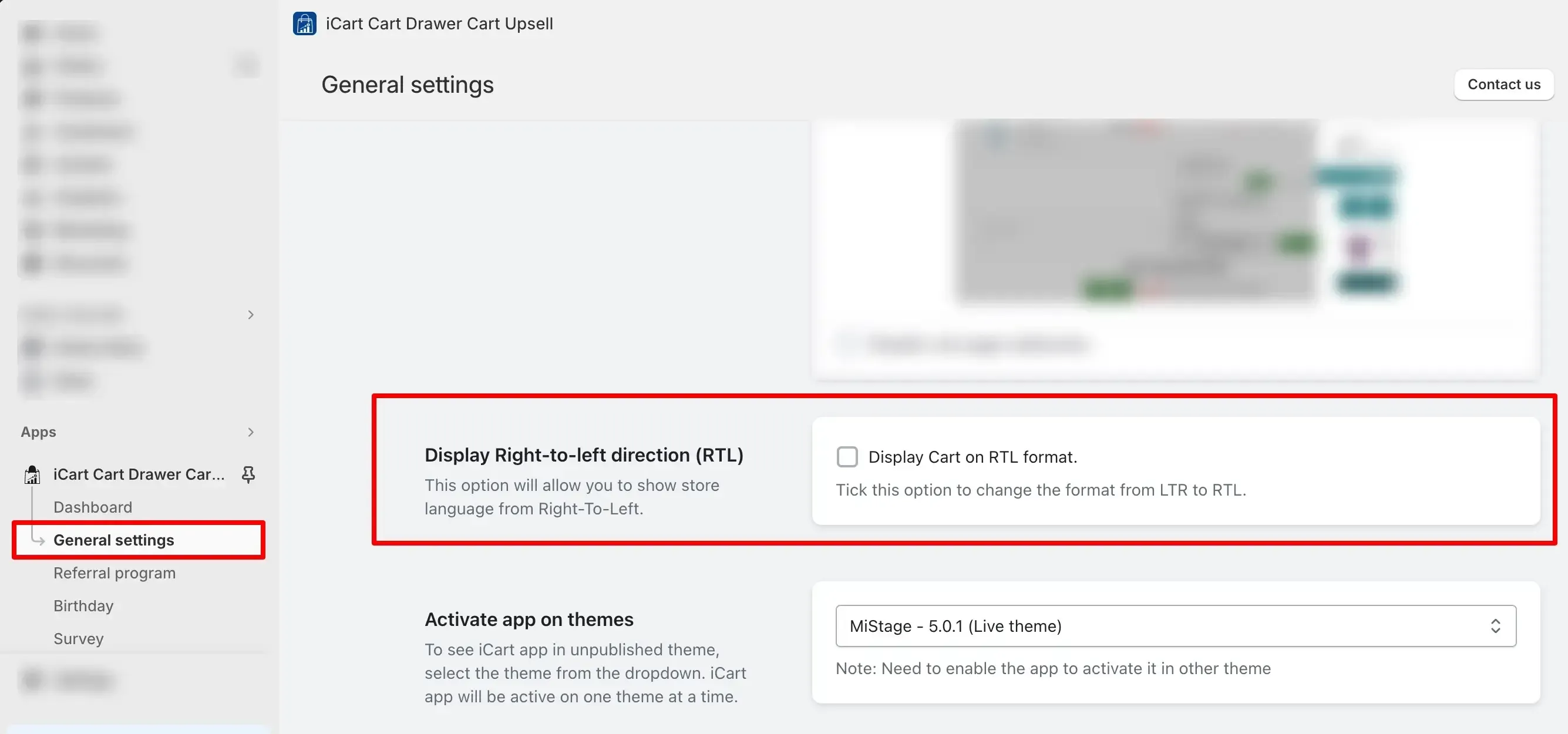Click the up-down arrows on theme selector
Screen dimensions: 1568x734
pyautogui.click(x=1495, y=626)
